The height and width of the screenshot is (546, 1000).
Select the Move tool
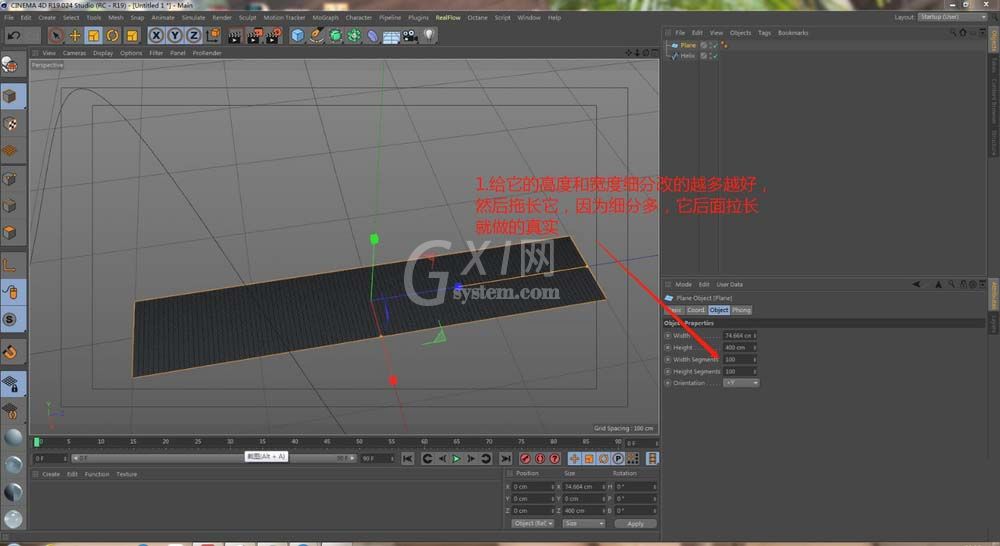point(75,36)
